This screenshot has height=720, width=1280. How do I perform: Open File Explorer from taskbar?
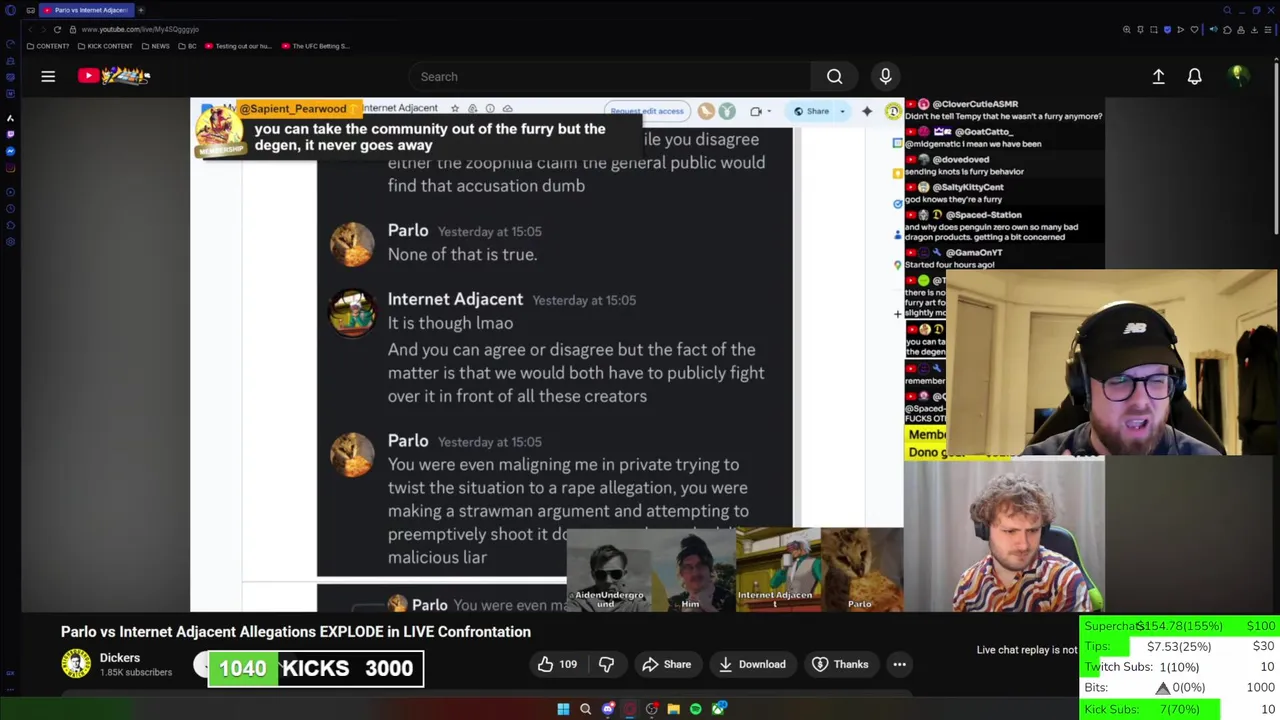(673, 709)
